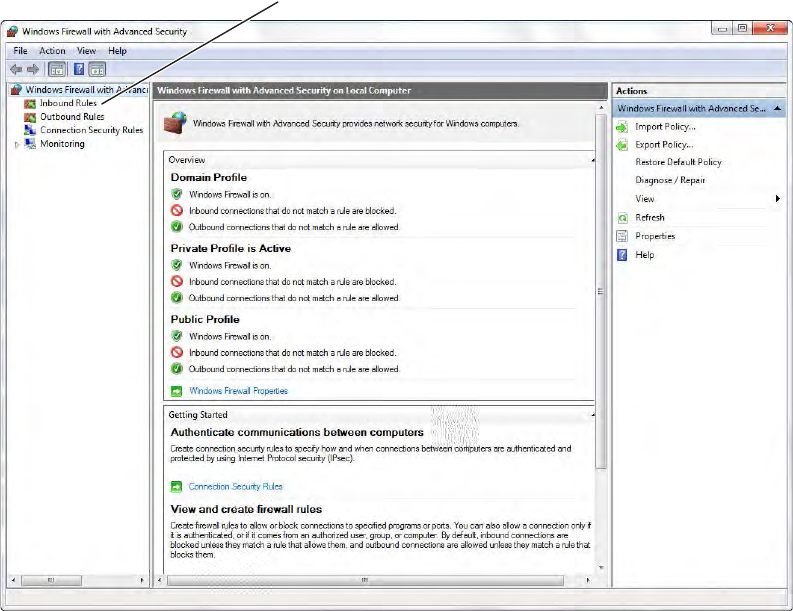Click the Private Profile is Active heading
Viewport: 793px width, 611px height.
click(x=231, y=248)
